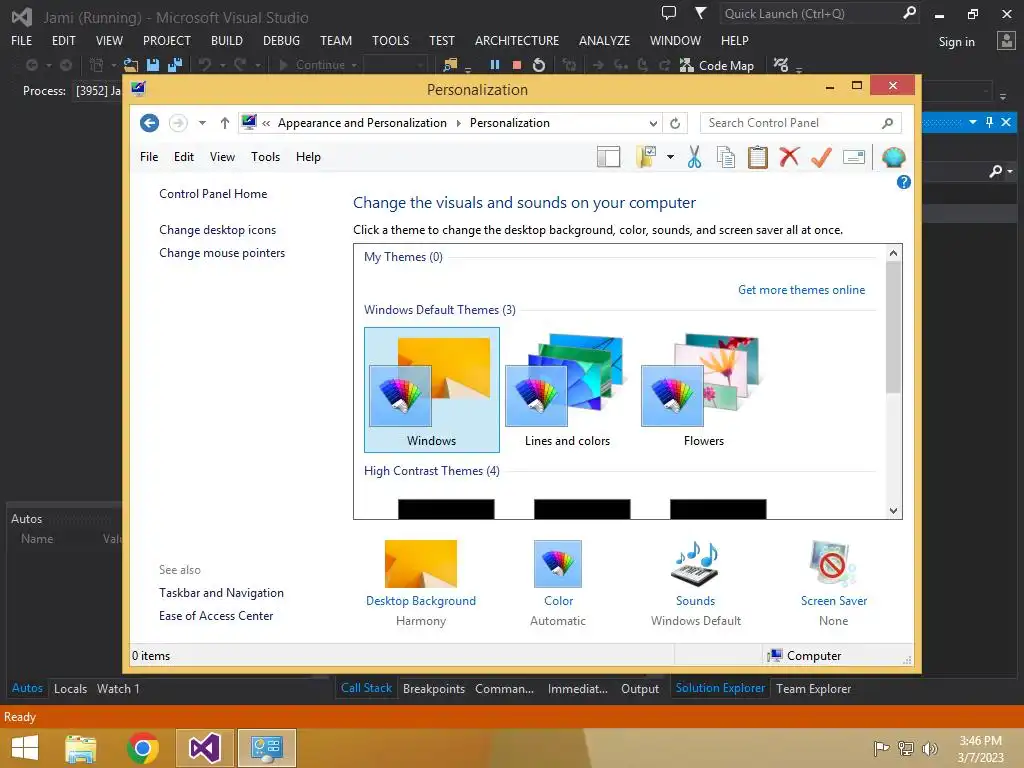Screen dimensions: 1024x768
Task: Go to Control Panel Home
Action: point(213,194)
